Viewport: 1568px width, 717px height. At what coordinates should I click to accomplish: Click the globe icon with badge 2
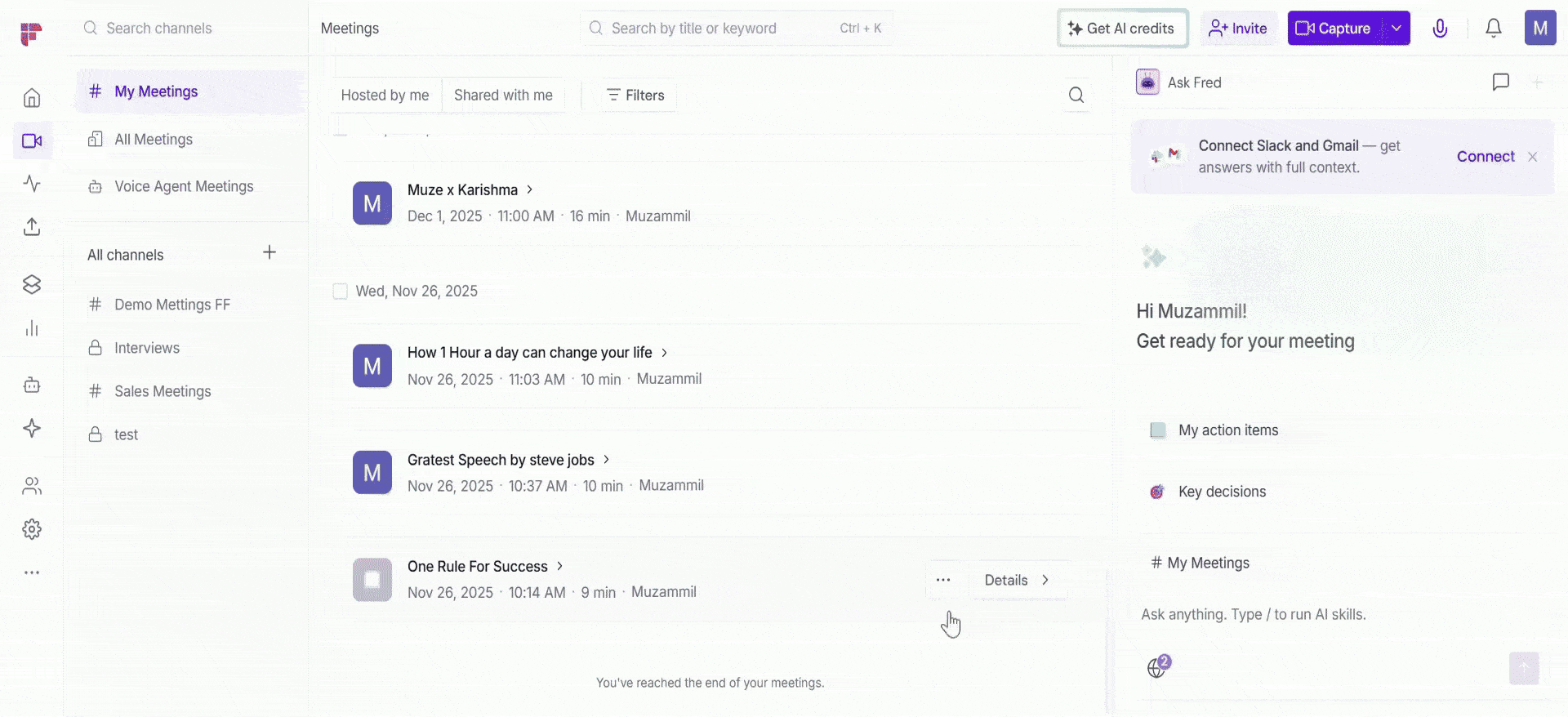tap(1158, 666)
